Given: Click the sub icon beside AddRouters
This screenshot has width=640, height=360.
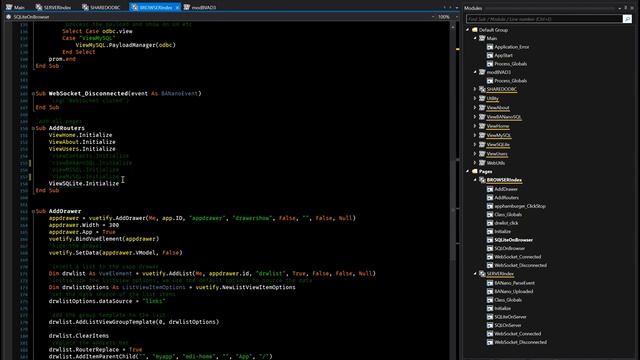Looking at the screenshot, I should click(x=490, y=198).
